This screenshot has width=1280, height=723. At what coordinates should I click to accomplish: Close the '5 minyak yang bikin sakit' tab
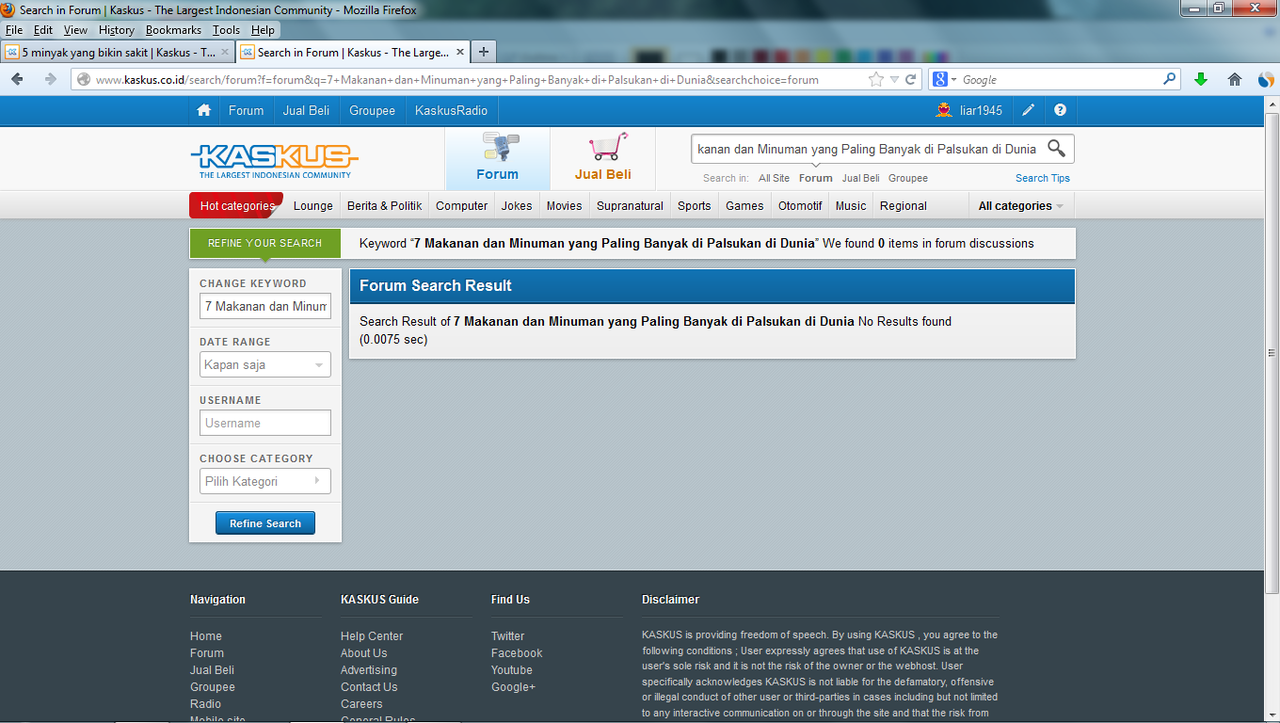pos(225,52)
